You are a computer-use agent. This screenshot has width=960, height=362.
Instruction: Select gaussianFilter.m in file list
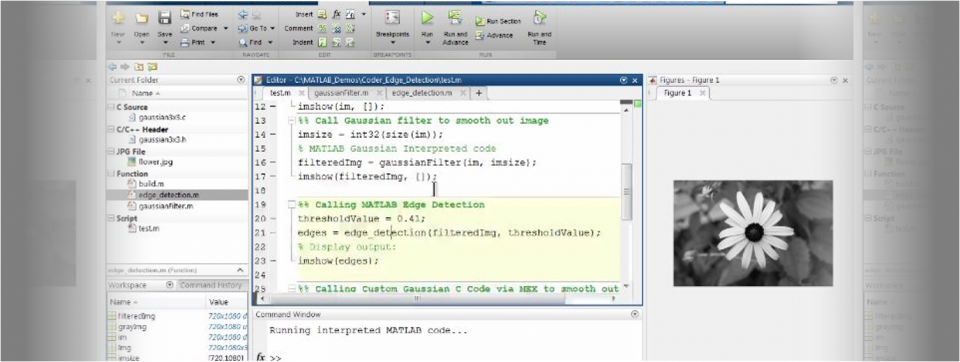coord(160,206)
